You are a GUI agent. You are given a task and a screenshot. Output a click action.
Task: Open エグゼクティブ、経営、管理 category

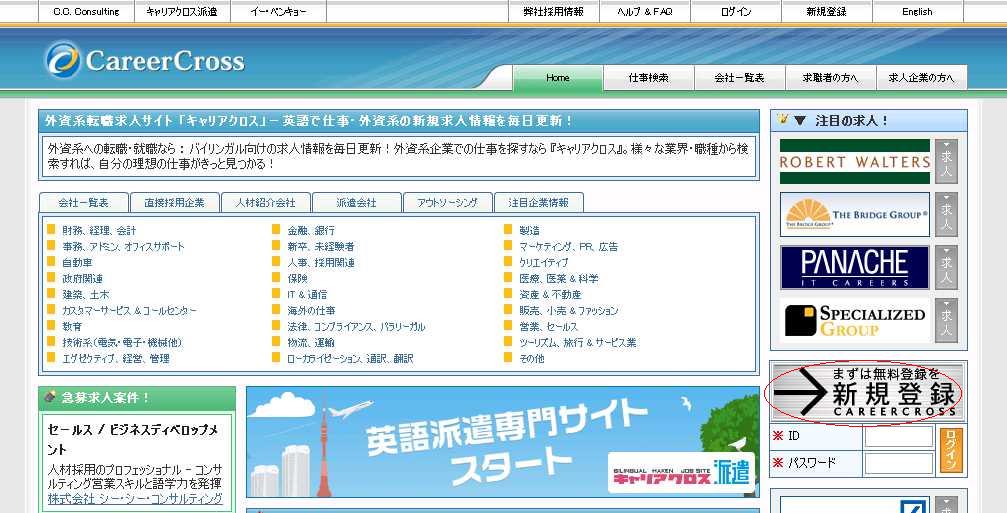[116, 359]
